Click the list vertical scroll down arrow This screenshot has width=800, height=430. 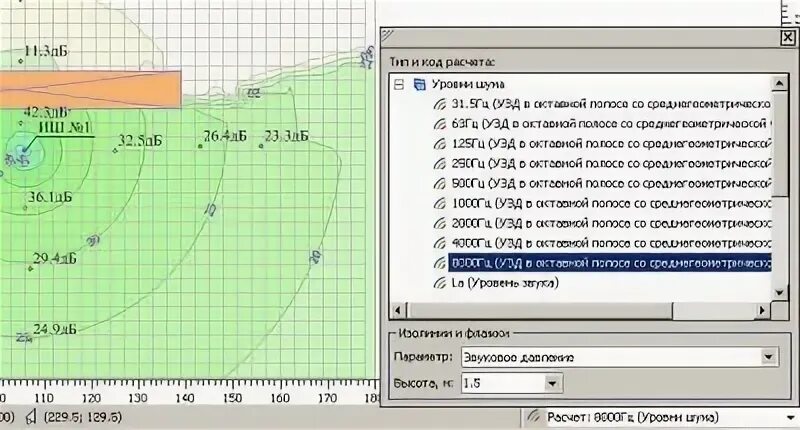pos(780,293)
